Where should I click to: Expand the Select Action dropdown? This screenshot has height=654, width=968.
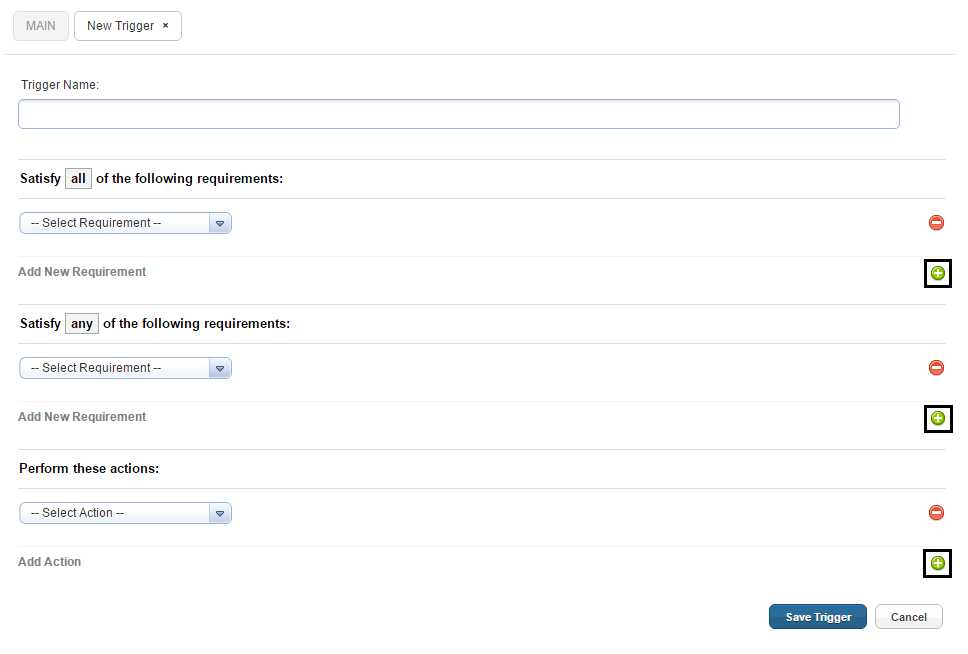click(125, 513)
